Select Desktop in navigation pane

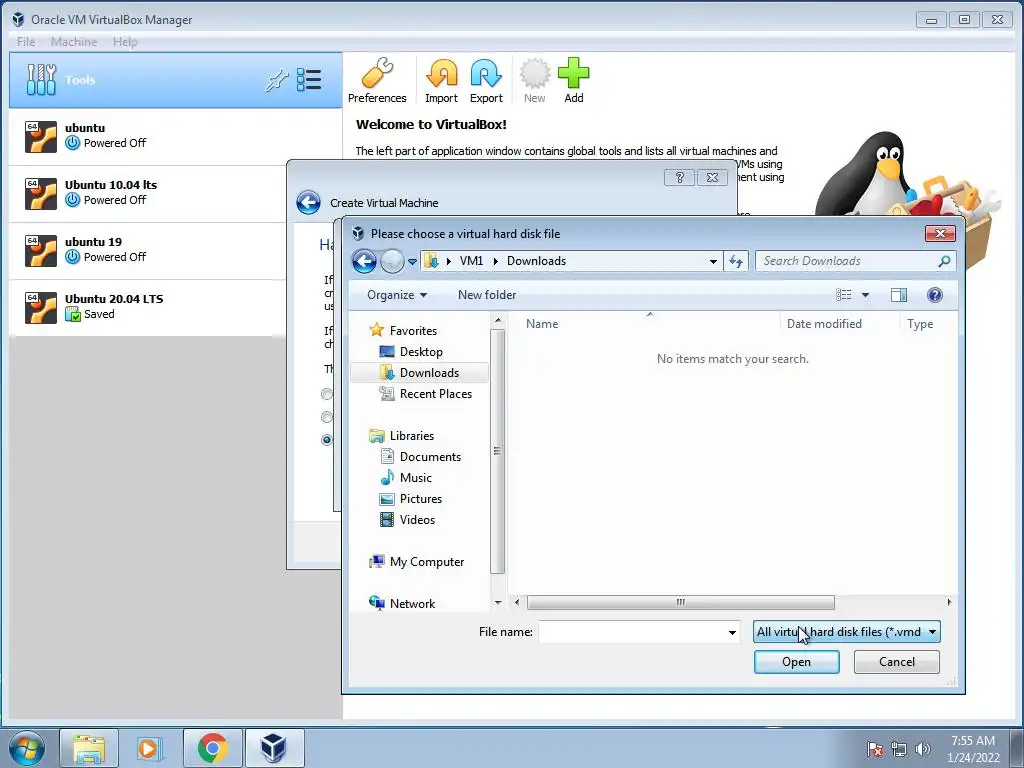pos(421,351)
